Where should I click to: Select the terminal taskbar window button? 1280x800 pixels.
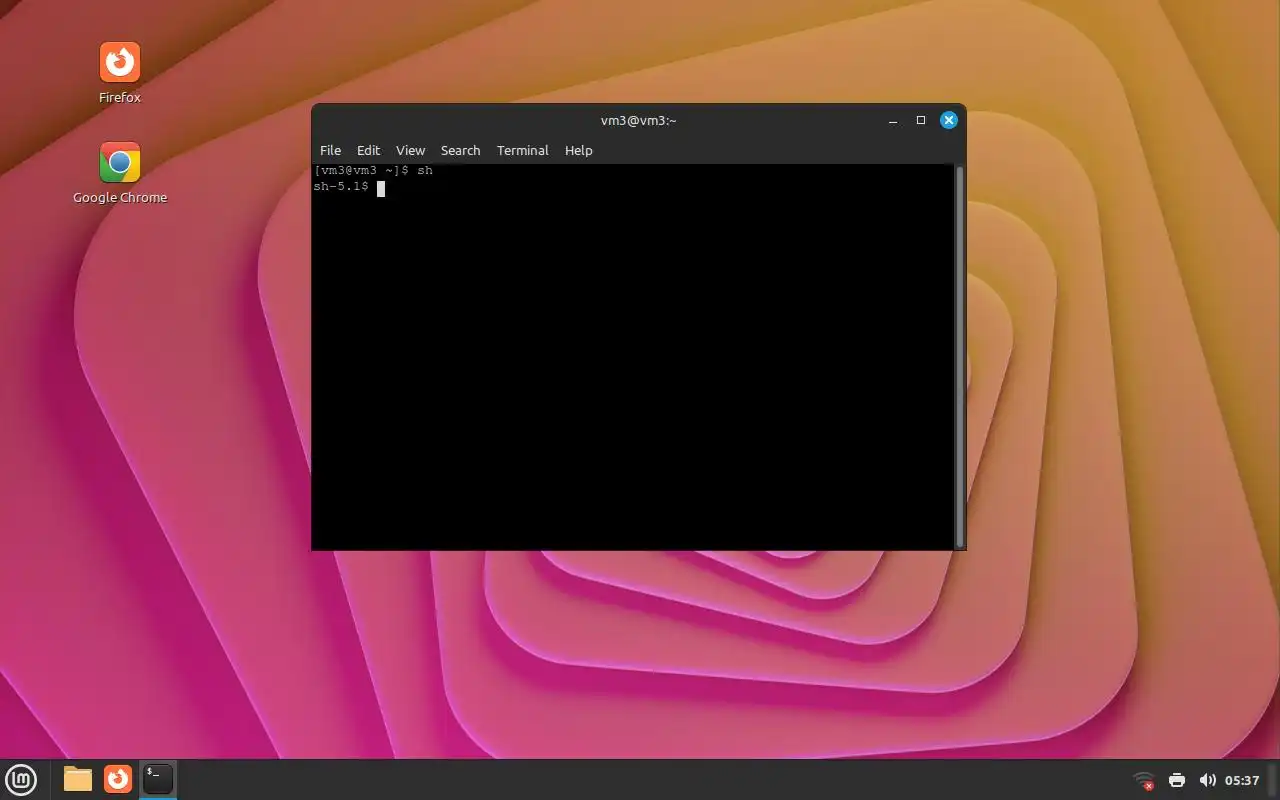tap(158, 779)
